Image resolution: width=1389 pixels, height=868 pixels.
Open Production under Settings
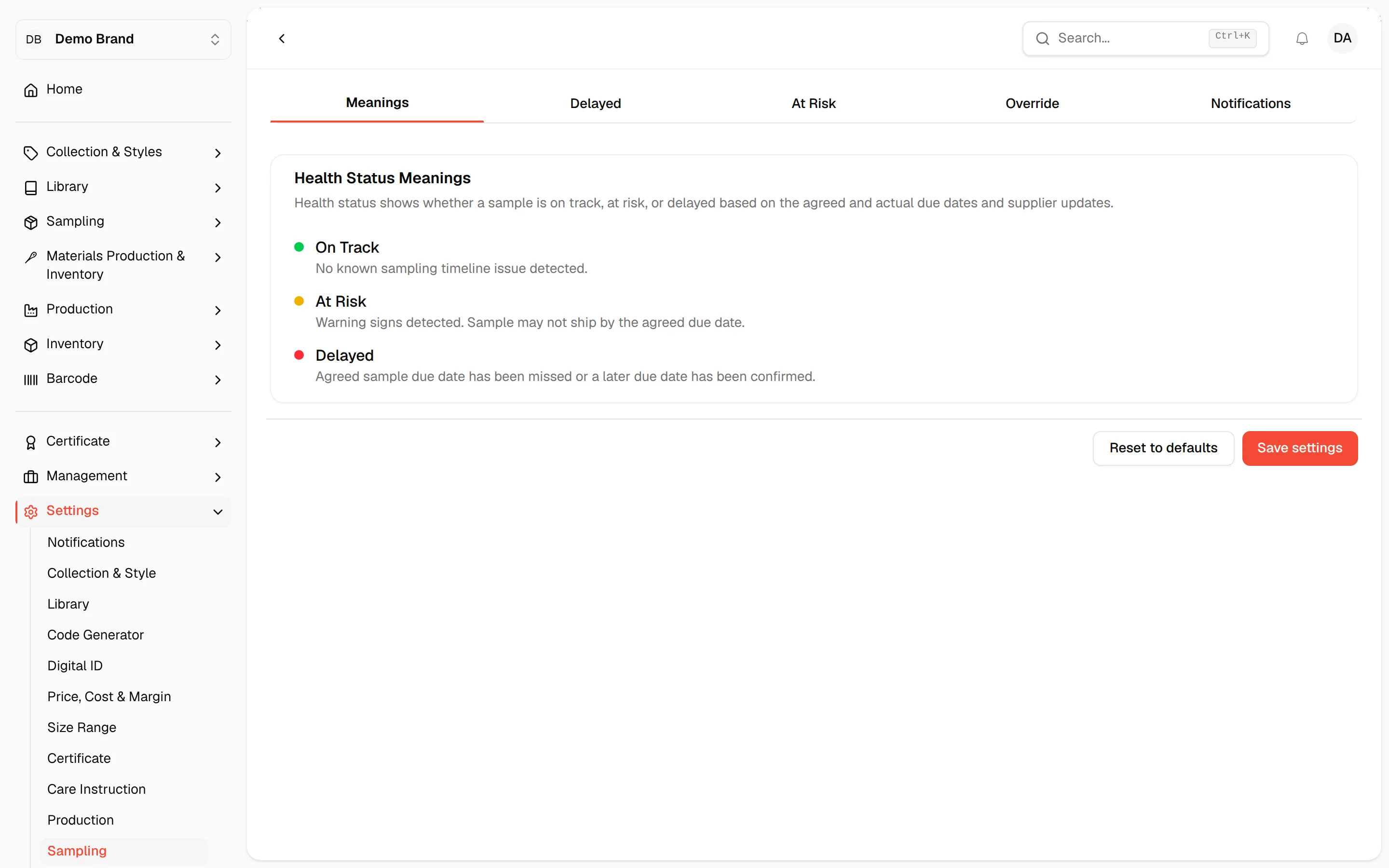(x=81, y=820)
